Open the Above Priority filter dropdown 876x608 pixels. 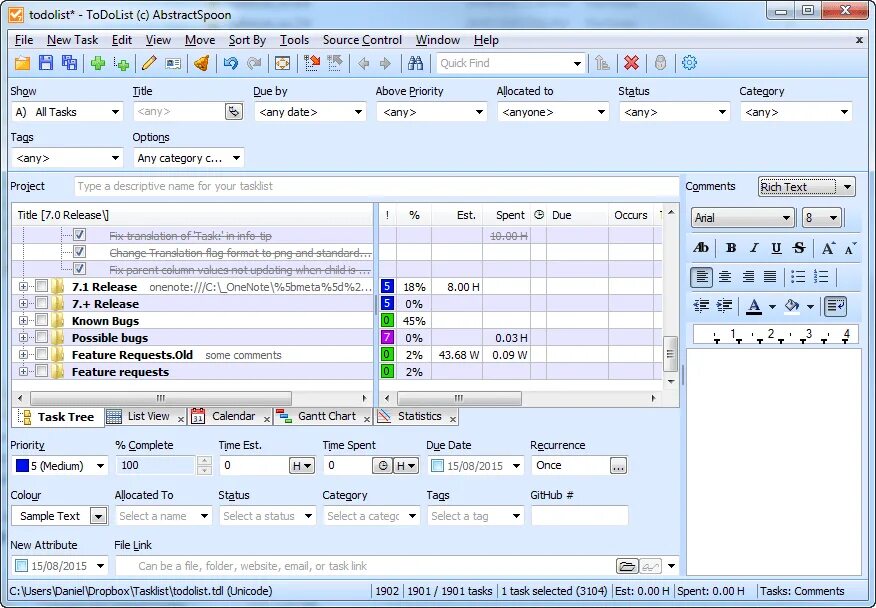click(x=479, y=112)
